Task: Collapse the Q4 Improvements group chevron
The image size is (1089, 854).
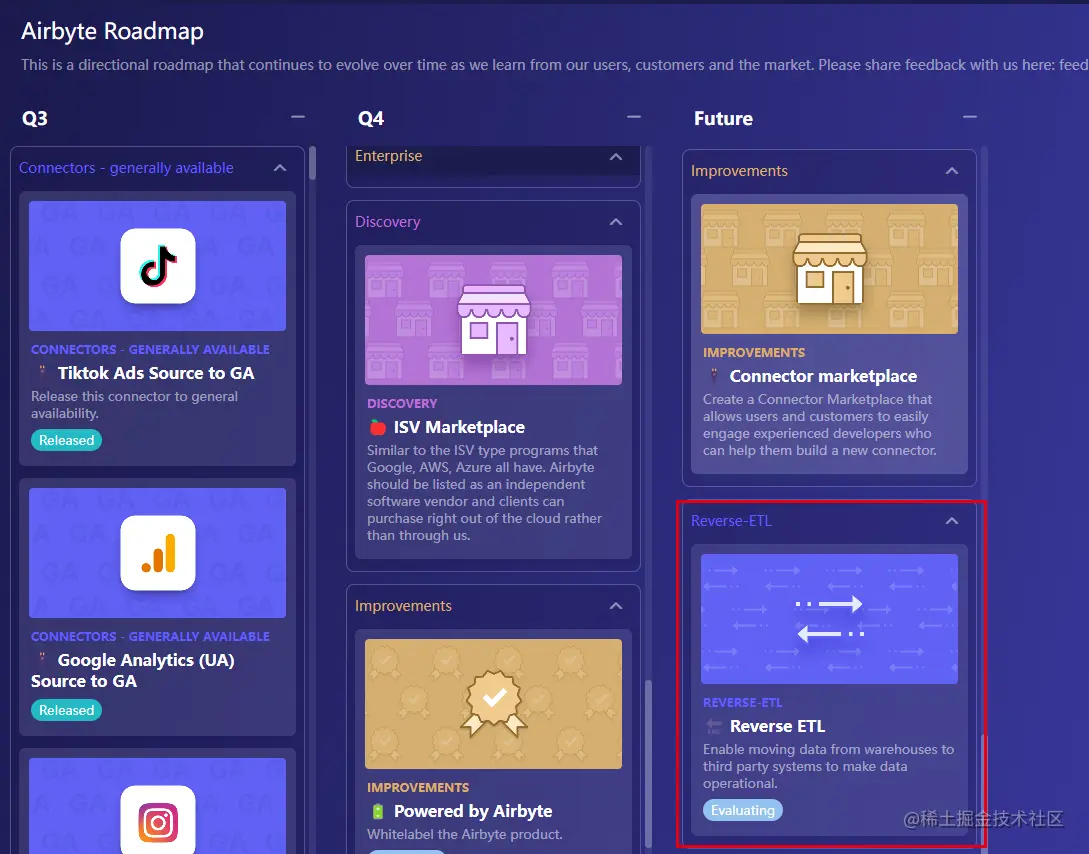Action: pyautogui.click(x=615, y=606)
